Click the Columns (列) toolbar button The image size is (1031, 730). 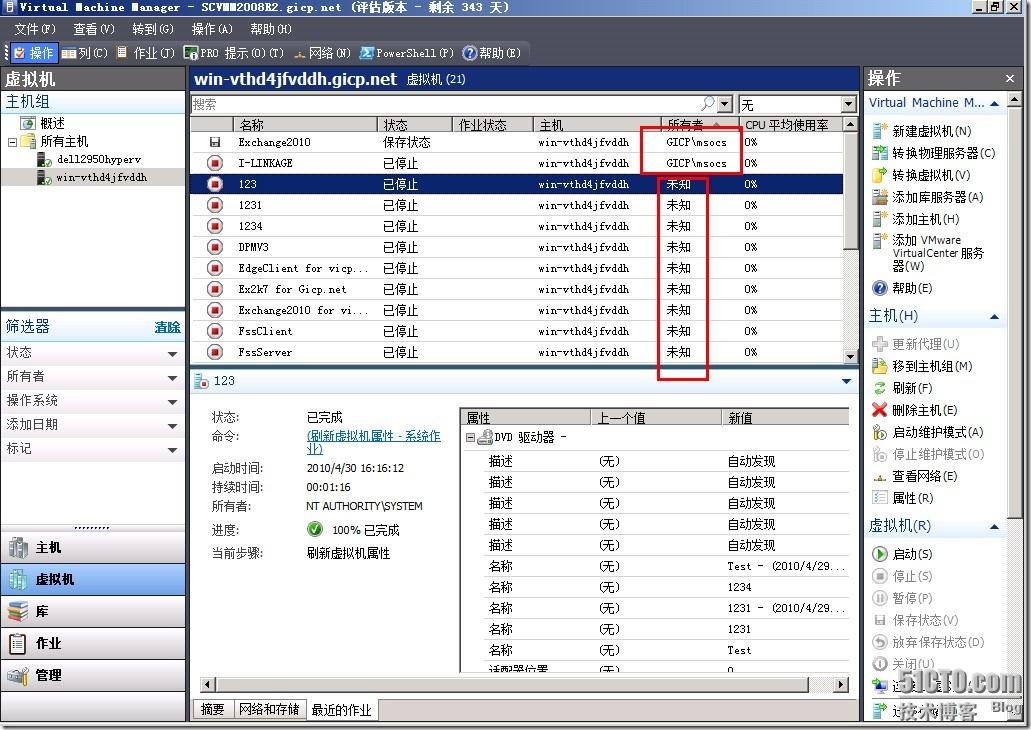(x=85, y=53)
